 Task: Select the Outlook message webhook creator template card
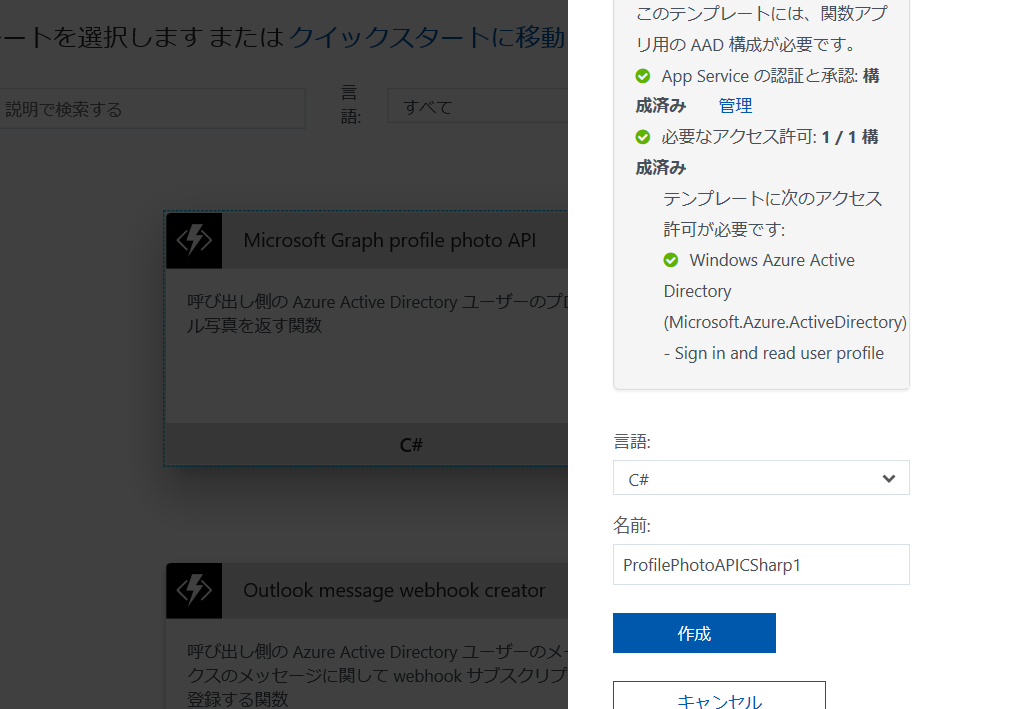pyautogui.click(x=365, y=630)
